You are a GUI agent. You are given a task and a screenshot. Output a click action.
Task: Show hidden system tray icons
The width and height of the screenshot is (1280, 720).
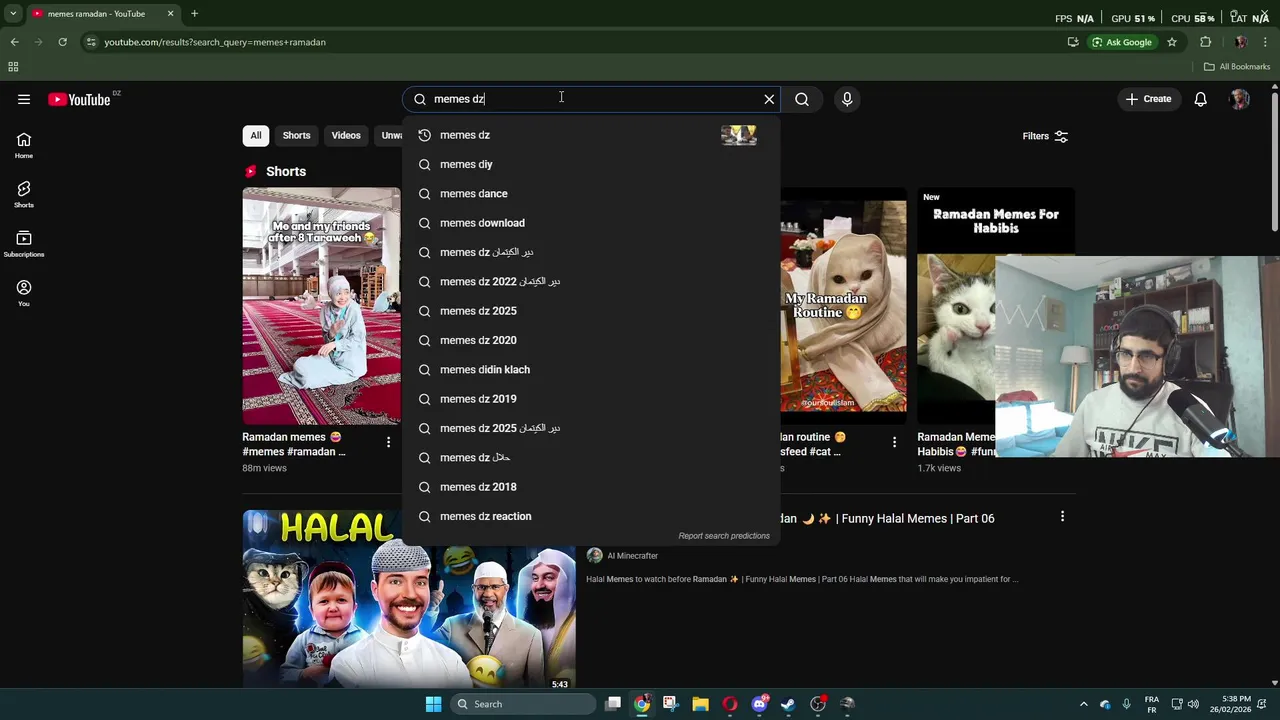pos(1083,704)
